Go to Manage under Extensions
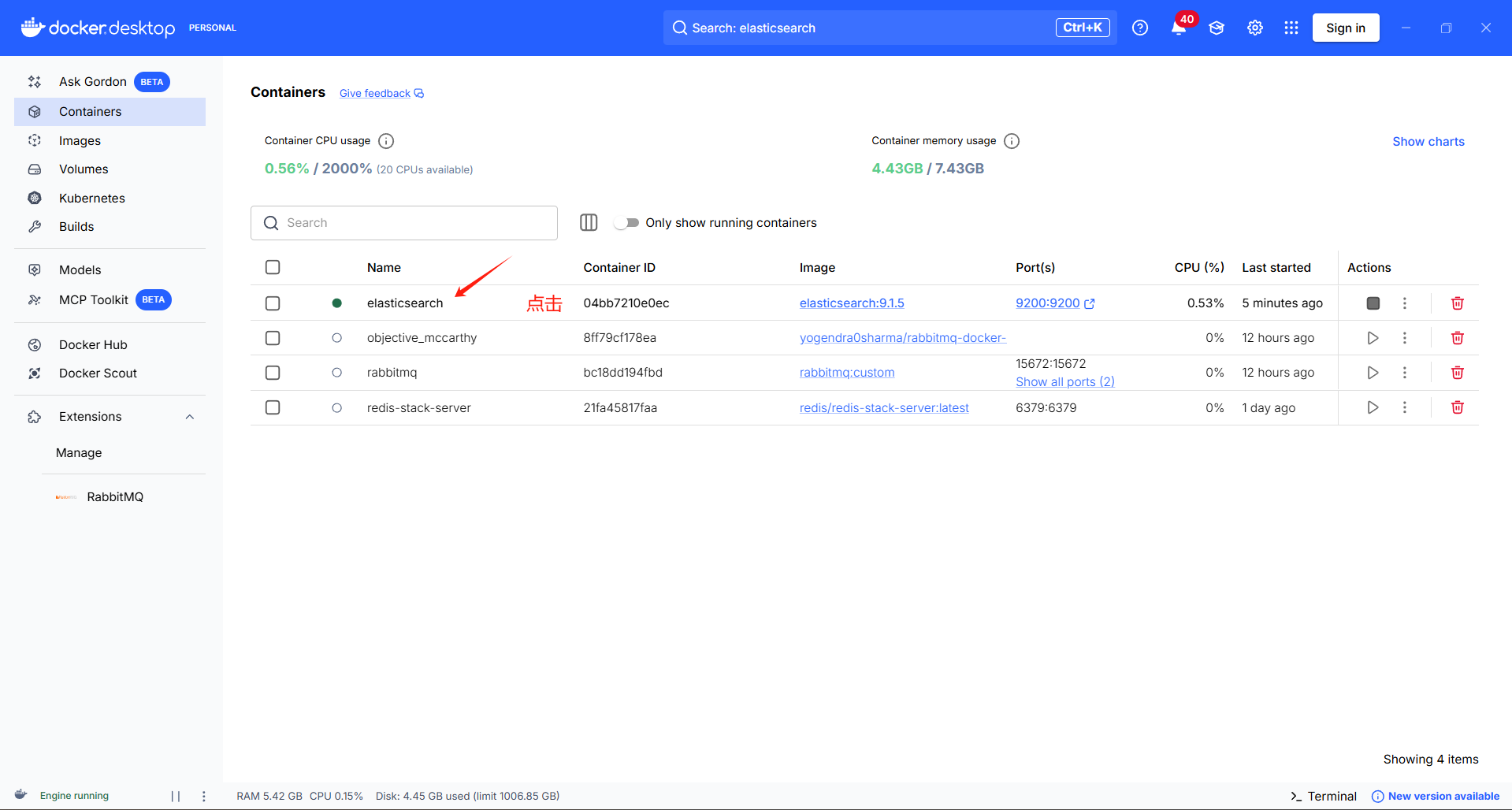1512x810 pixels. [x=78, y=452]
